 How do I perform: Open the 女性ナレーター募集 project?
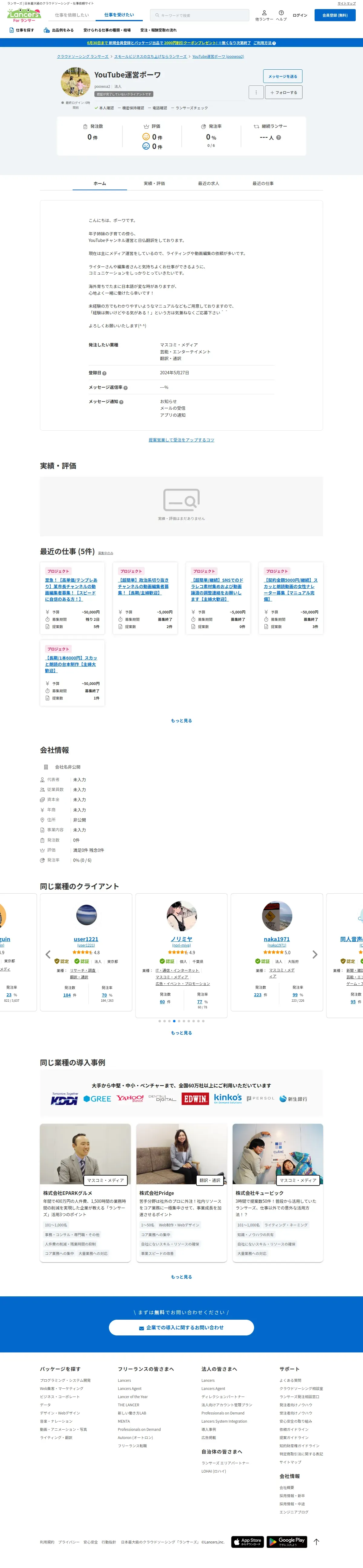(290, 590)
